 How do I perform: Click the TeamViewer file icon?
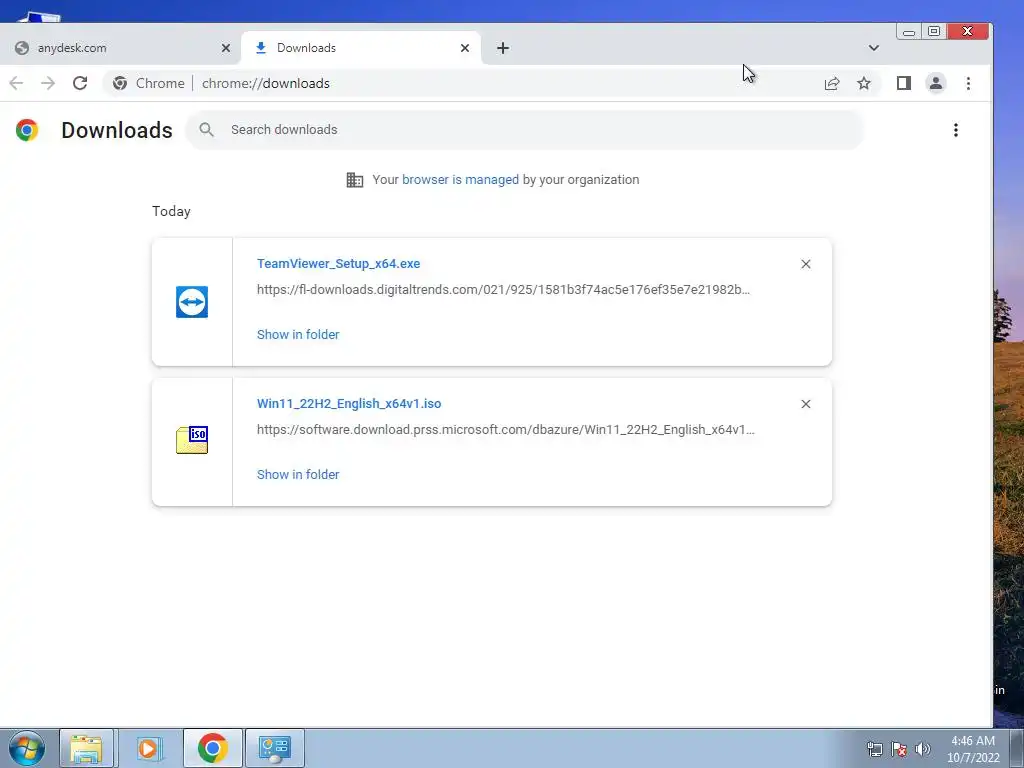[192, 302]
